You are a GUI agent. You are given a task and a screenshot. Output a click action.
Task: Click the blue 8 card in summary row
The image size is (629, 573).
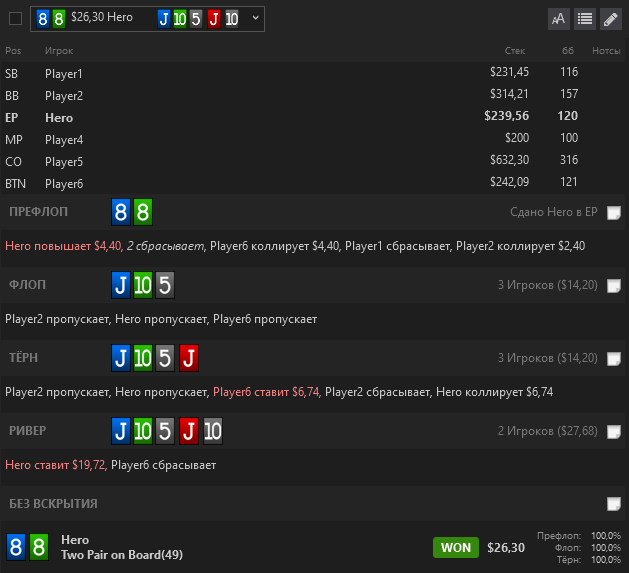16,547
